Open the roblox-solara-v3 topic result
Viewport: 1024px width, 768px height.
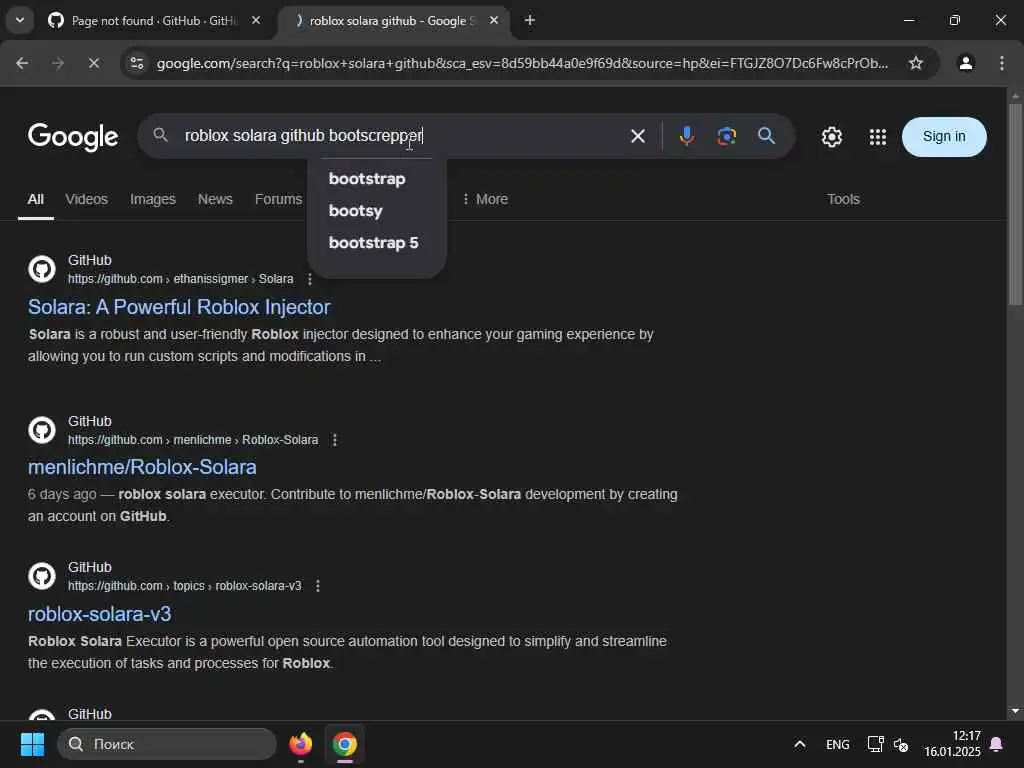99,614
